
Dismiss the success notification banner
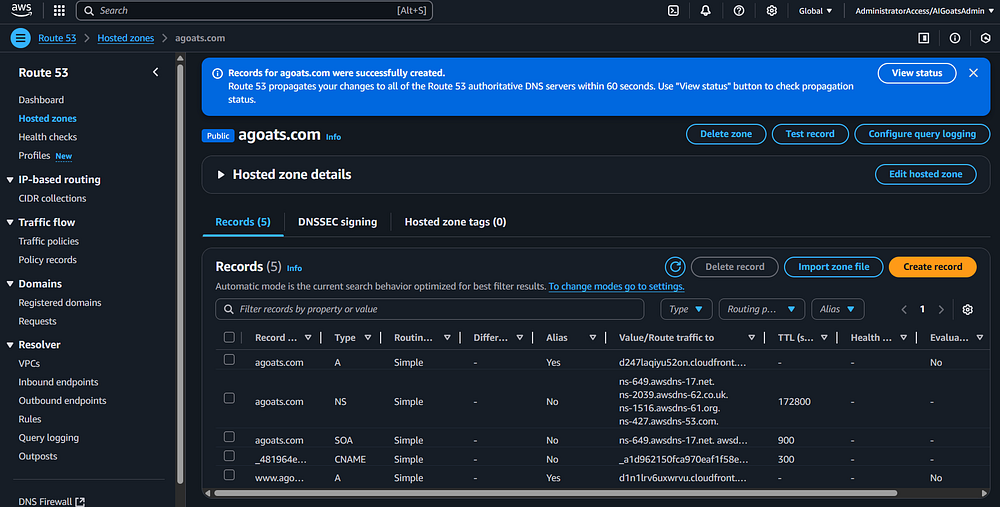tap(973, 73)
